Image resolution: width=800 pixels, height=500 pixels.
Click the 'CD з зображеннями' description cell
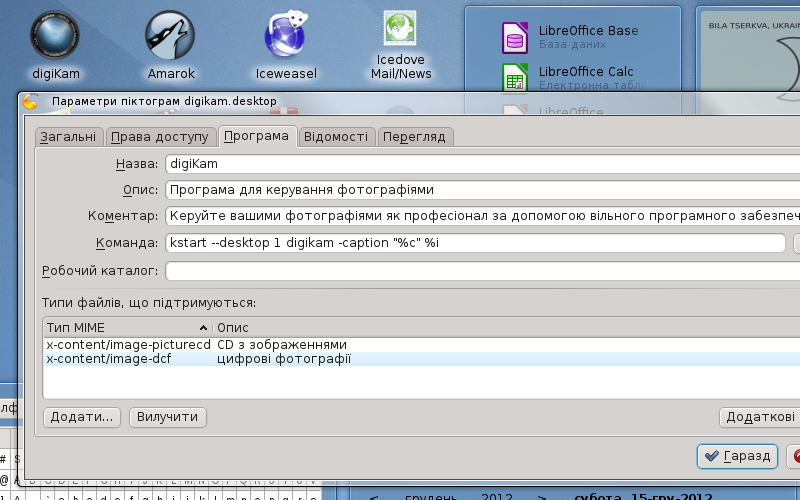(282, 345)
